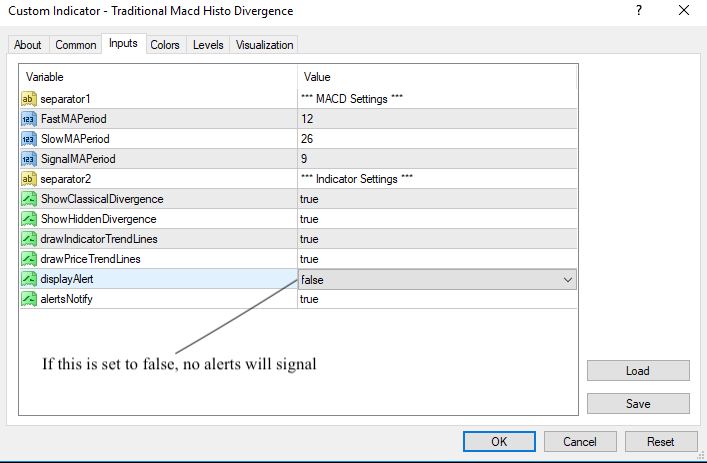Select the FastMAPeriod value 12 field
The image size is (707, 463).
click(x=437, y=118)
